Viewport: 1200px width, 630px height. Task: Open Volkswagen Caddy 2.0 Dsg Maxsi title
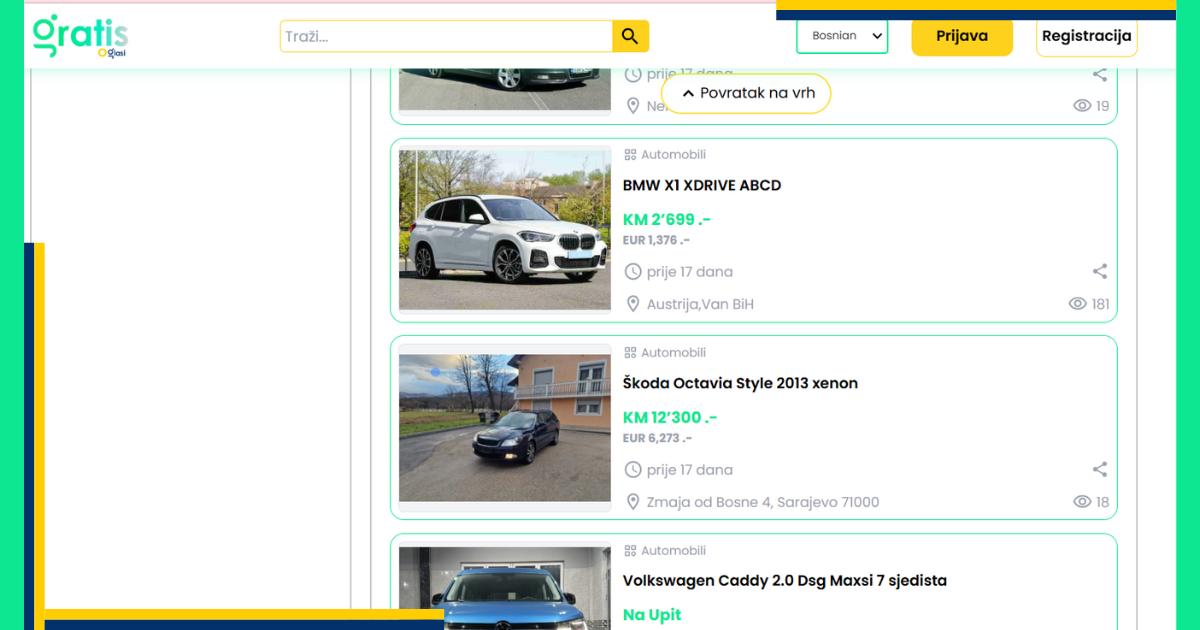(785, 581)
